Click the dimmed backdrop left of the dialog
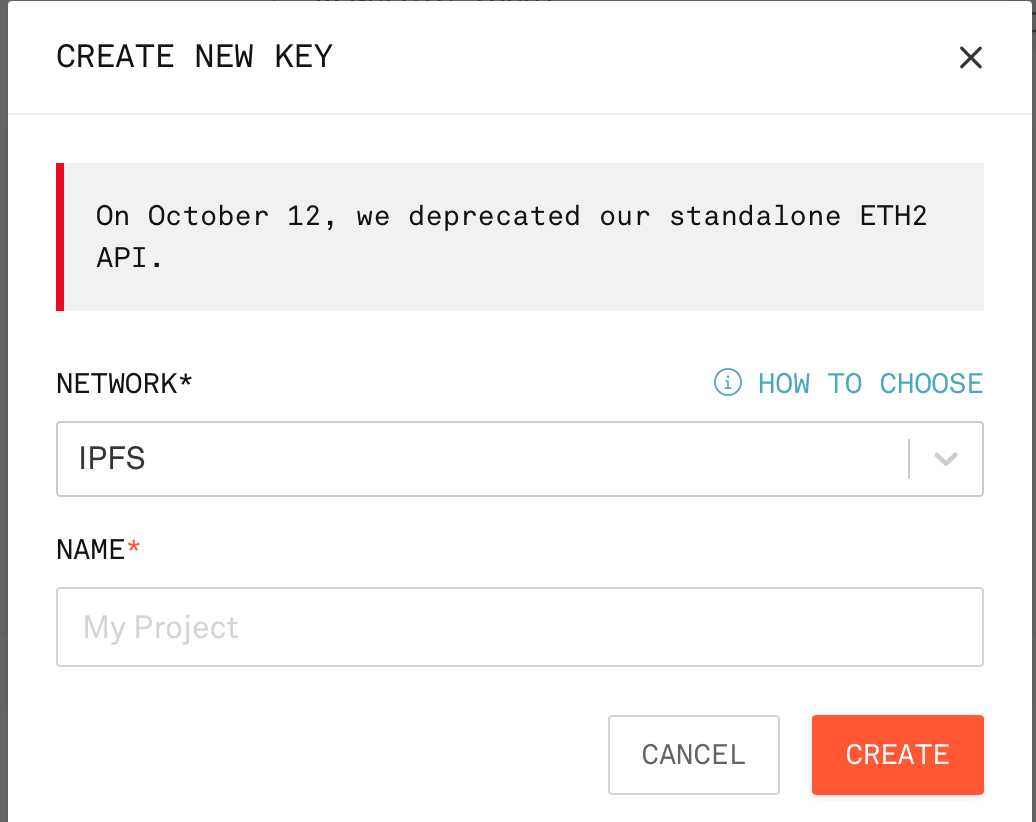 click(3, 410)
